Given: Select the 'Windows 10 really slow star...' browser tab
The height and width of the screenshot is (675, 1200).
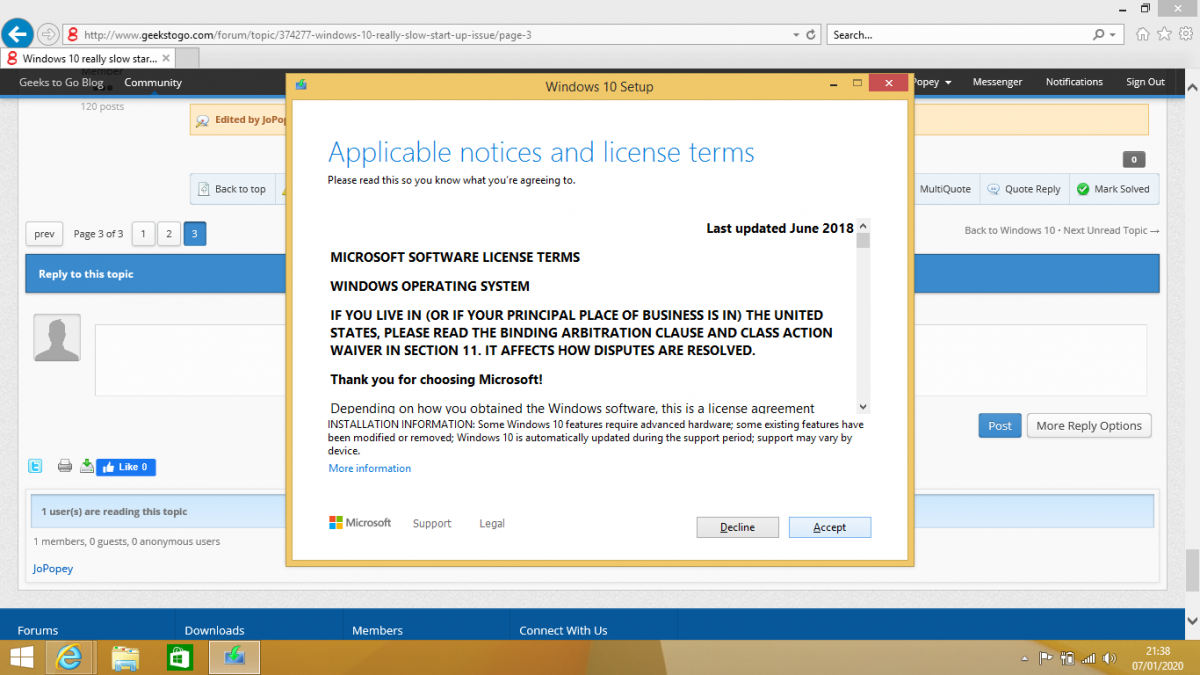Looking at the screenshot, I should [87, 58].
